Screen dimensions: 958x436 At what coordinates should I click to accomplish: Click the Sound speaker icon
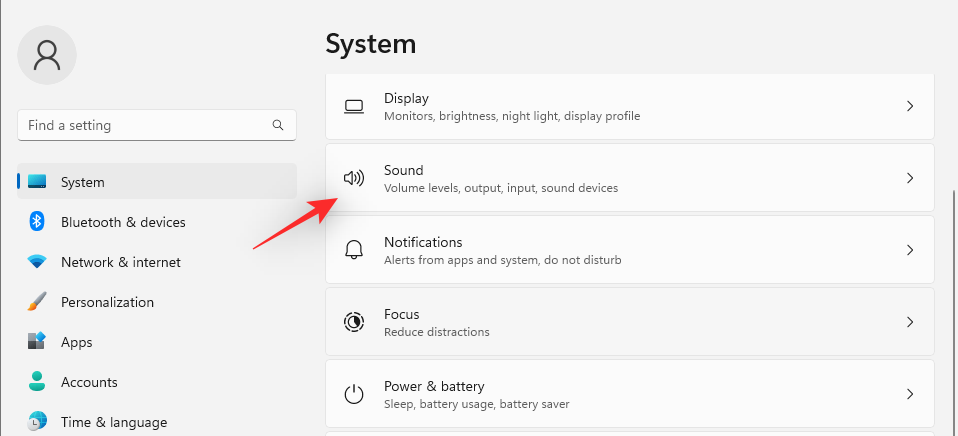(353, 178)
